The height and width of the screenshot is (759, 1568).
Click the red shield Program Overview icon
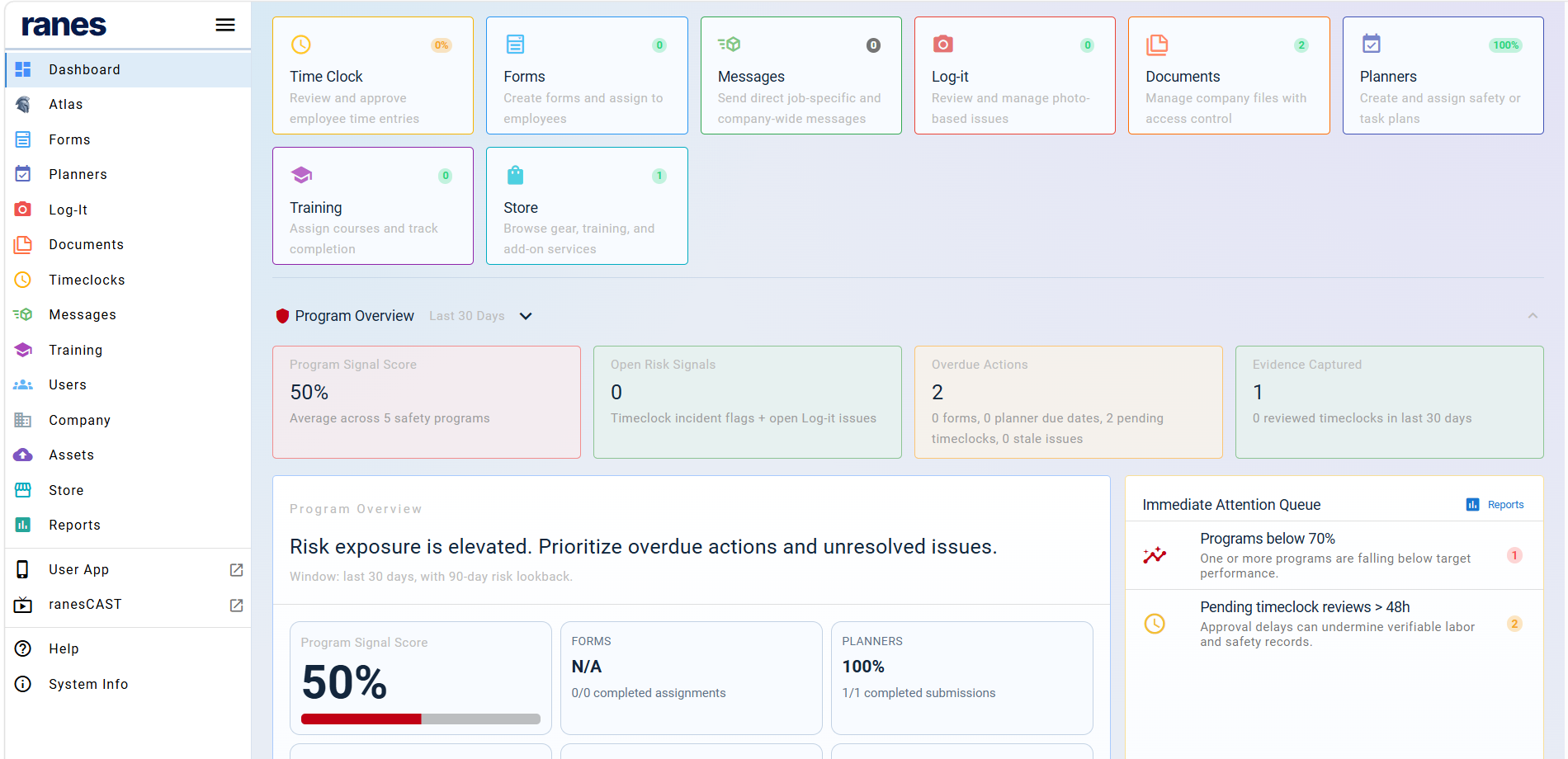click(x=282, y=316)
